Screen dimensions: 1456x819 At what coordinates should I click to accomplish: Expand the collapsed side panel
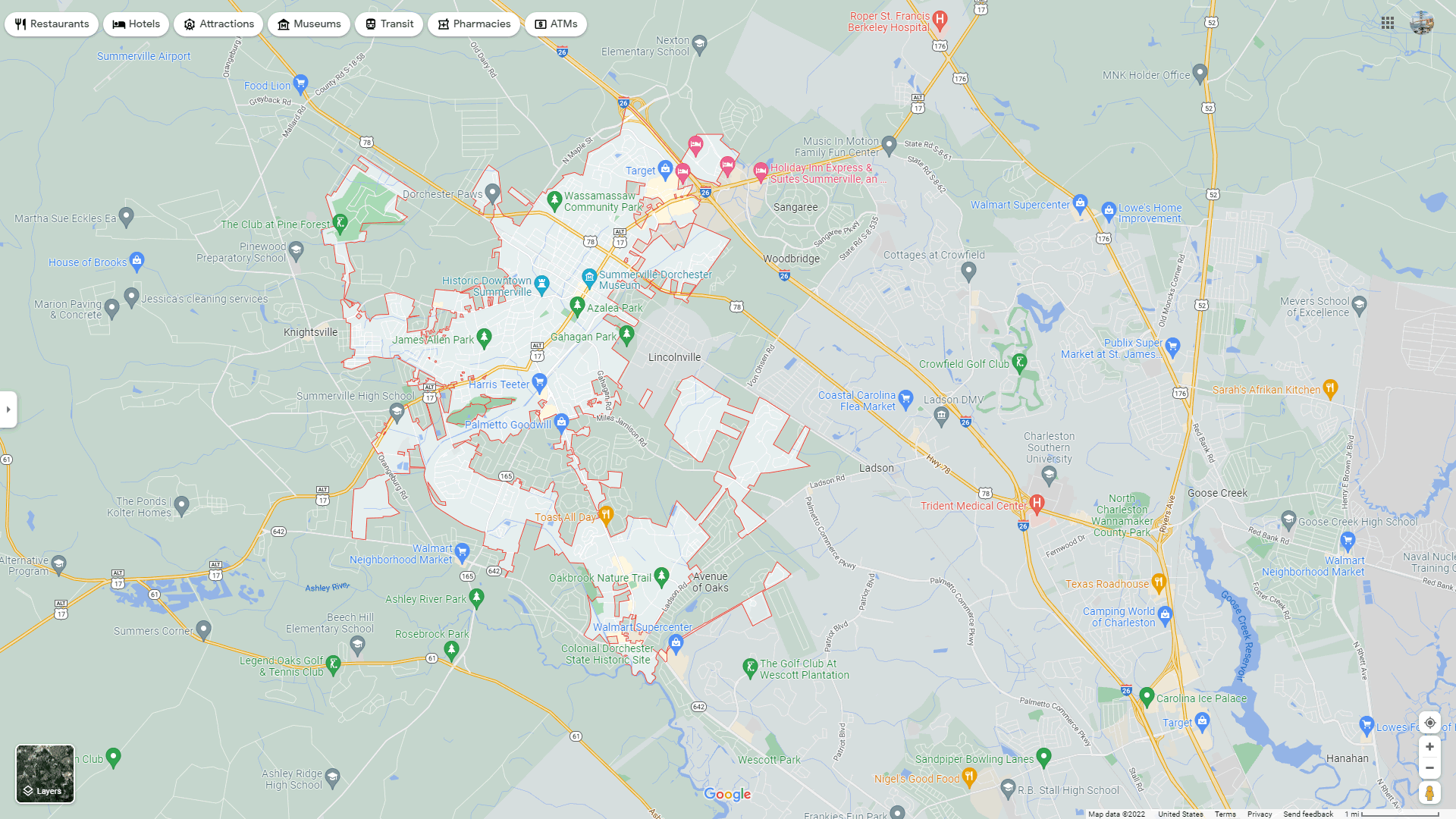pyautogui.click(x=8, y=409)
